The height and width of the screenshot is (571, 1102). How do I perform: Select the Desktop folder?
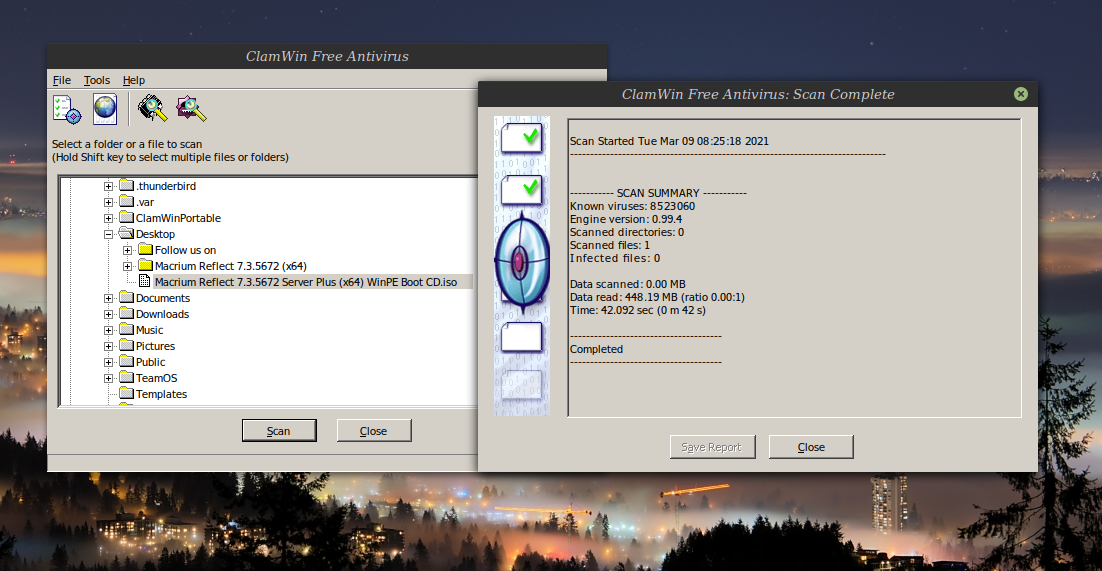pyautogui.click(x=155, y=234)
